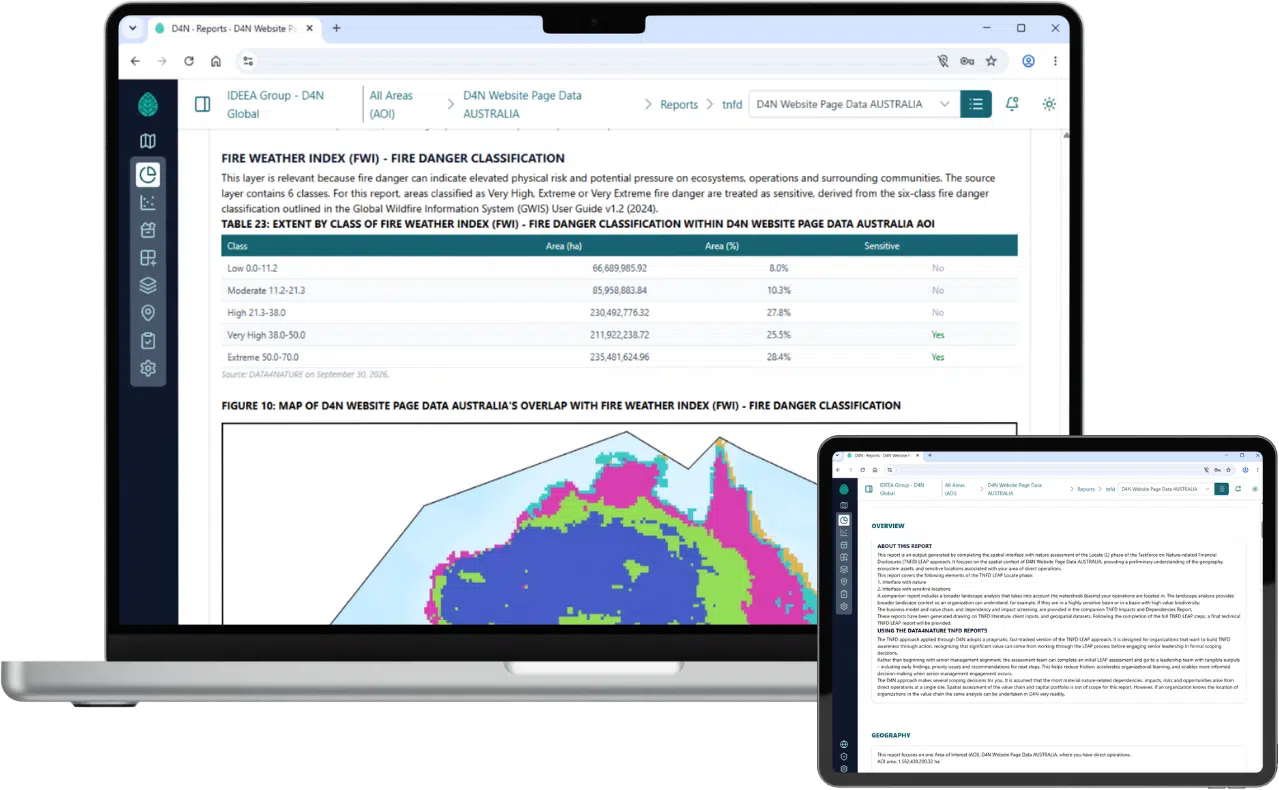Open the Map view icon in laptop sidebar

(x=148, y=141)
